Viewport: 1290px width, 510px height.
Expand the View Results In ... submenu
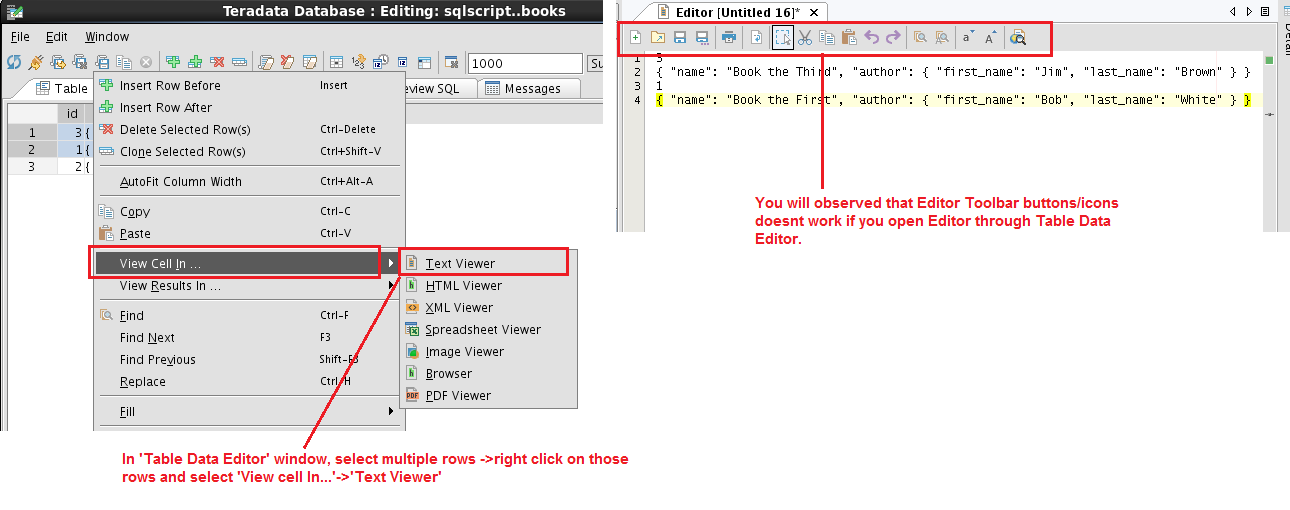[x=249, y=285]
